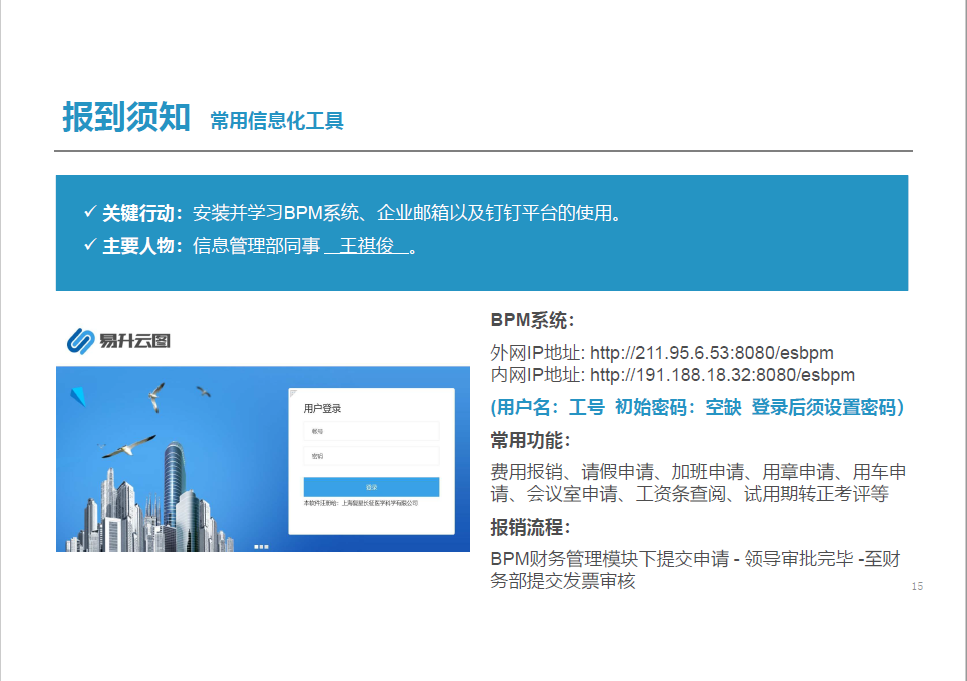Image resolution: width=967 pixels, height=681 pixels.
Task: Click the 密码 password input field
Action: (371, 456)
